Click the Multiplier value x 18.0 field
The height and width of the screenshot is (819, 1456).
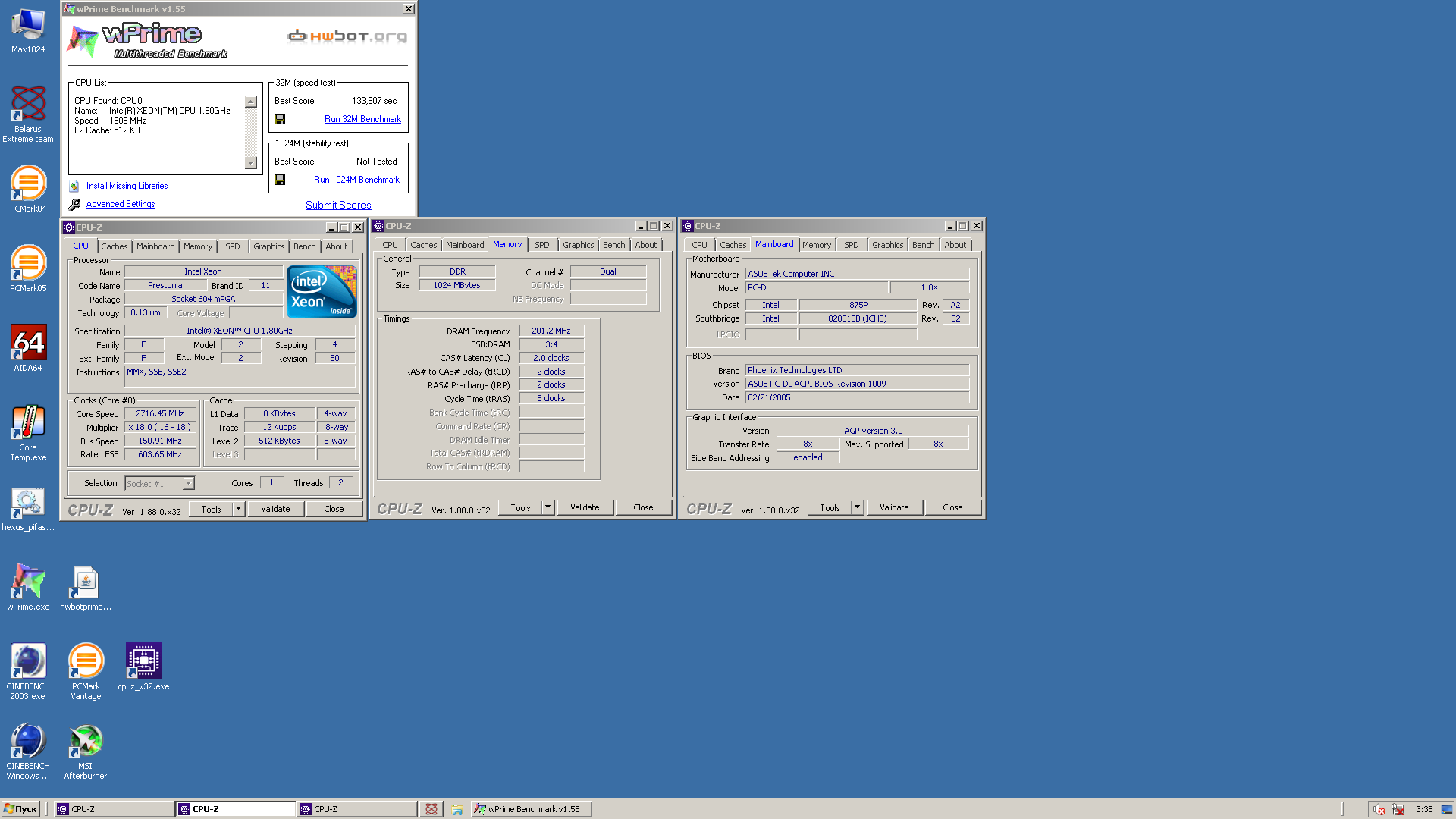point(160,427)
